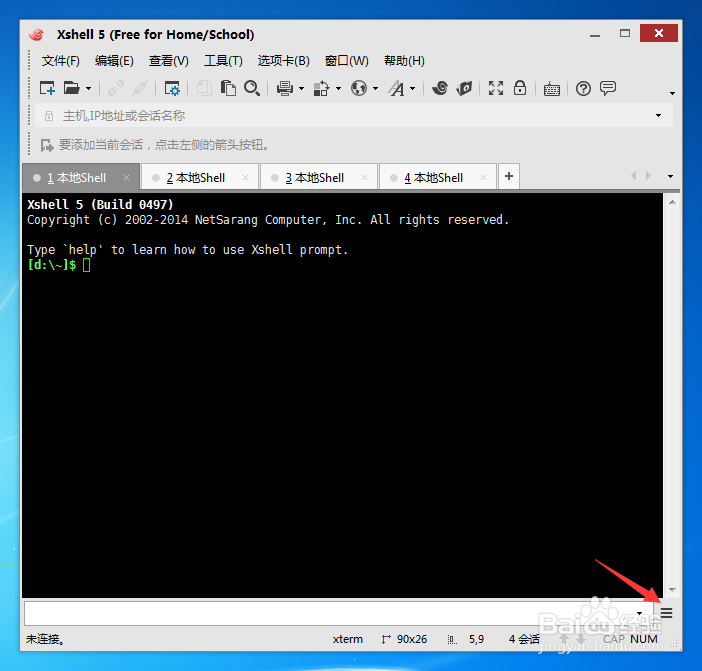Screen dimensions: 702x671
Task: Open the 文件(F) menu
Action: click(x=60, y=61)
